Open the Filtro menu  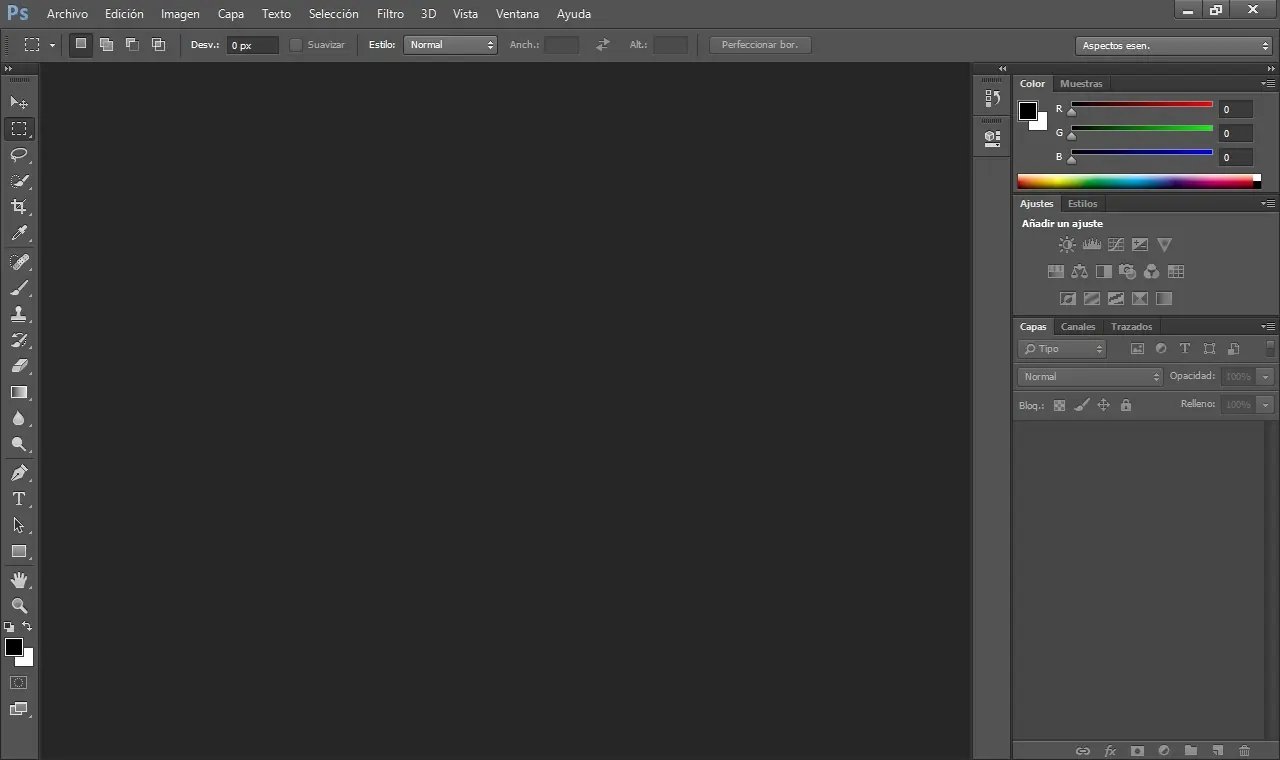[x=390, y=13]
